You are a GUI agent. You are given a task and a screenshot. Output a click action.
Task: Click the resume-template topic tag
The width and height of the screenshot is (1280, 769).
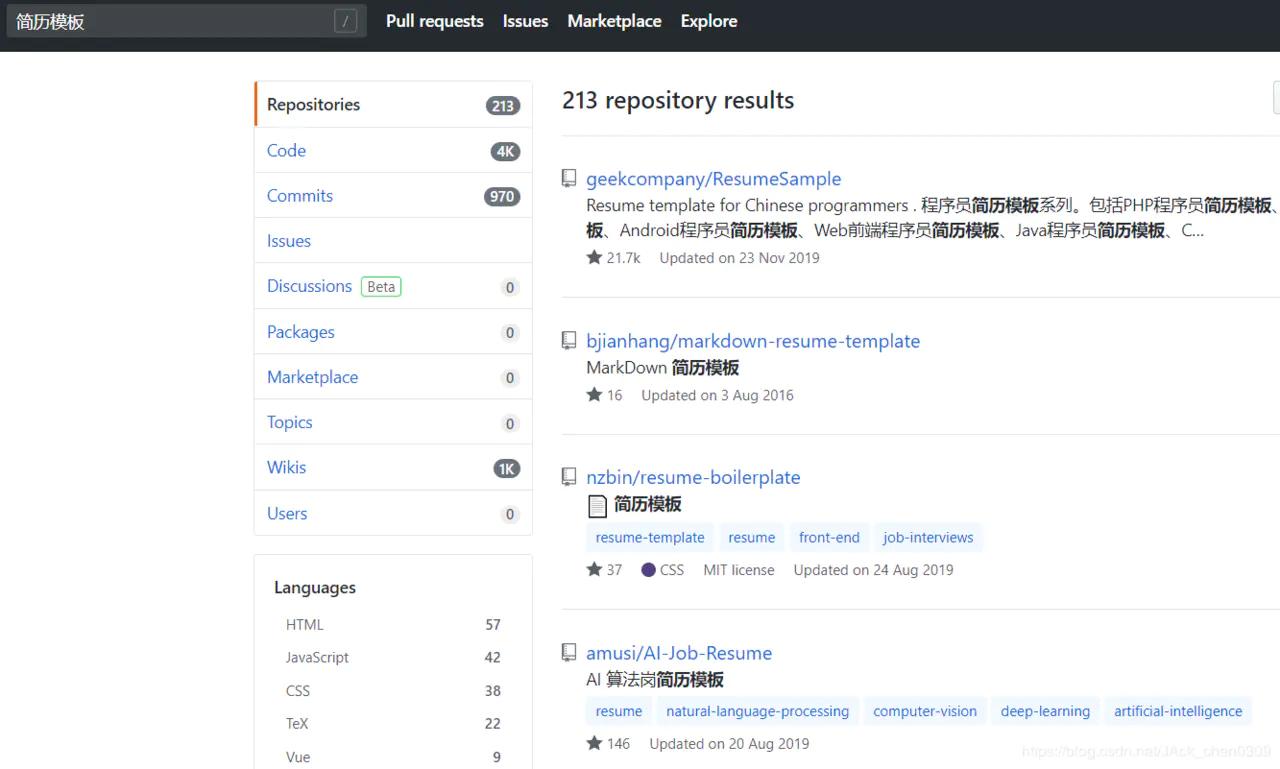[x=650, y=537]
